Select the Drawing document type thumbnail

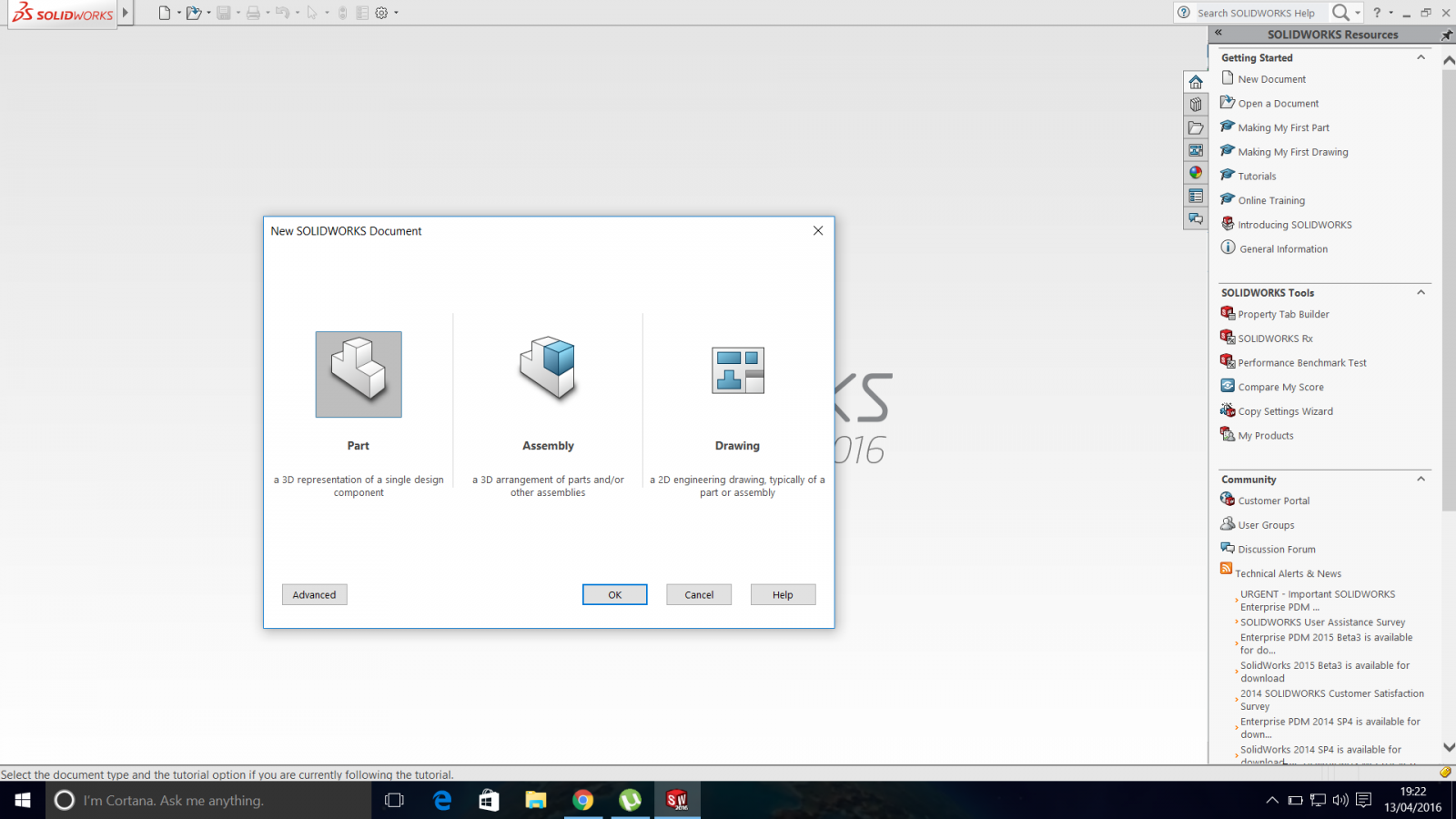[737, 370]
